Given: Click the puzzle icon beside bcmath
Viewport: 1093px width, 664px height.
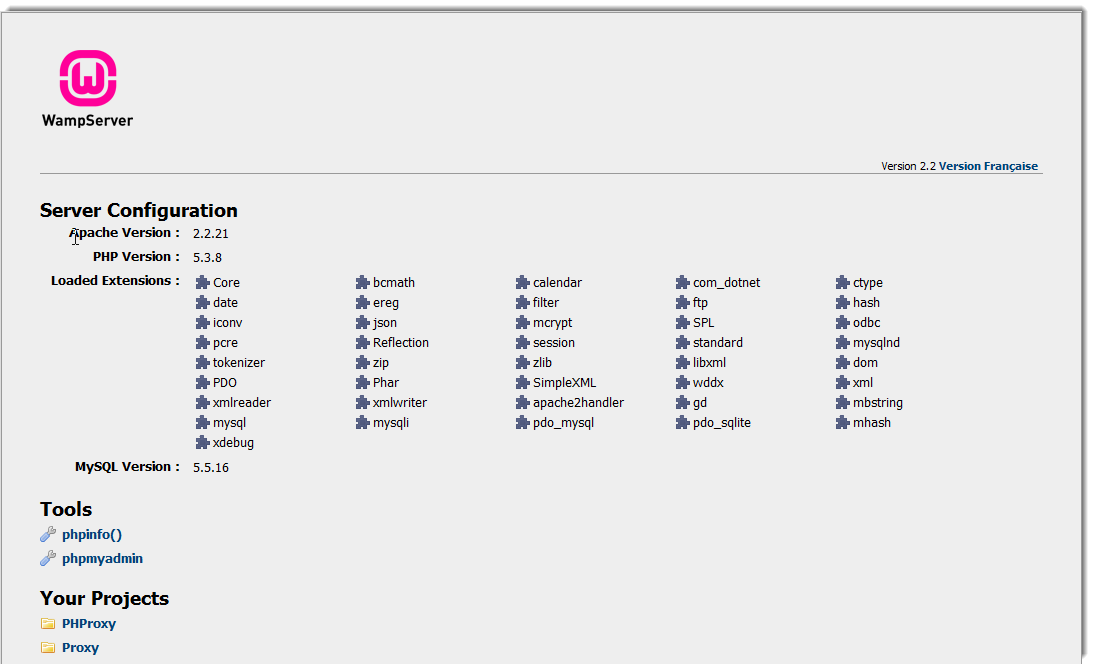Looking at the screenshot, I should tap(362, 282).
